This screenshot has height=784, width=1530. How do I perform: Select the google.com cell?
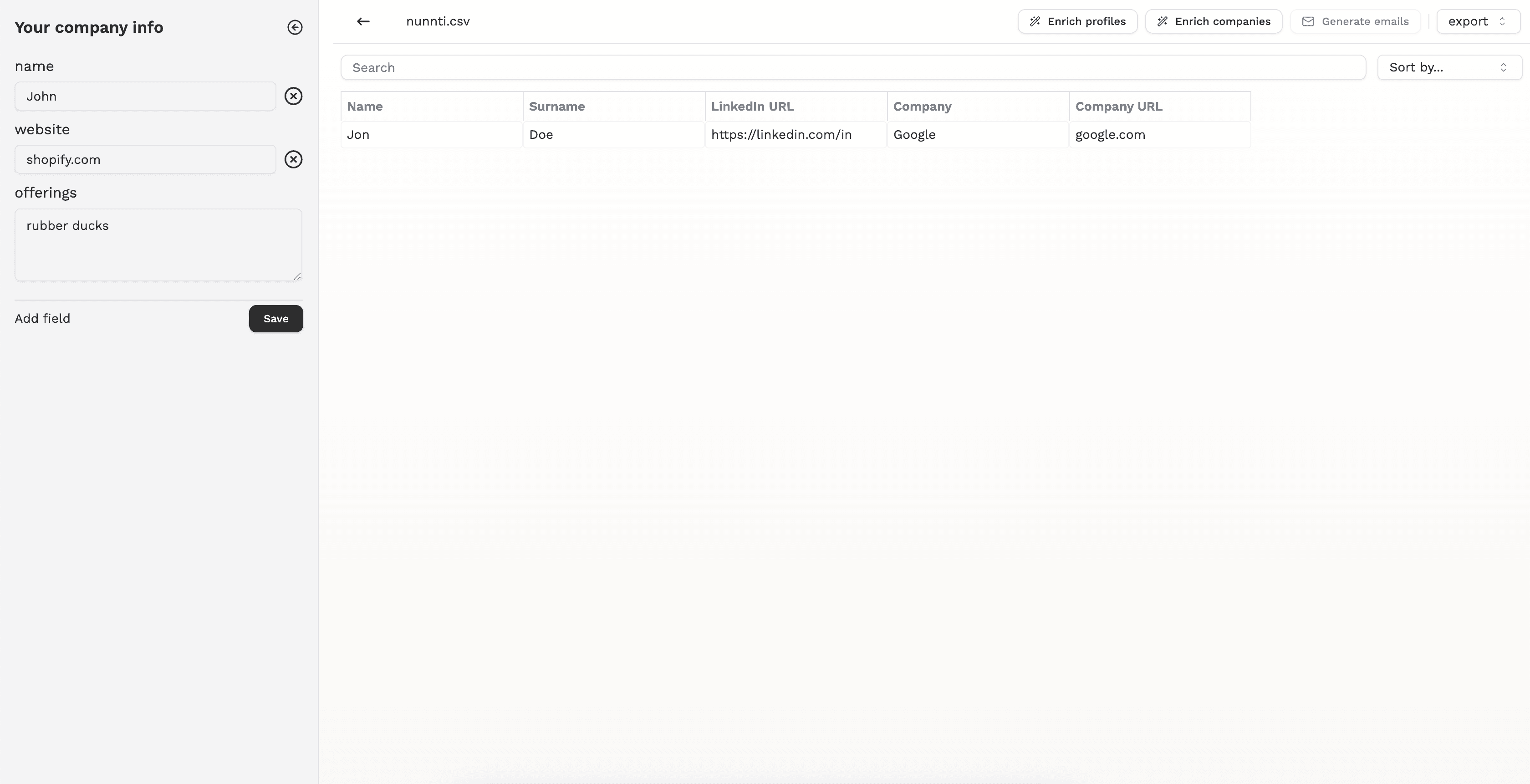pos(1160,135)
